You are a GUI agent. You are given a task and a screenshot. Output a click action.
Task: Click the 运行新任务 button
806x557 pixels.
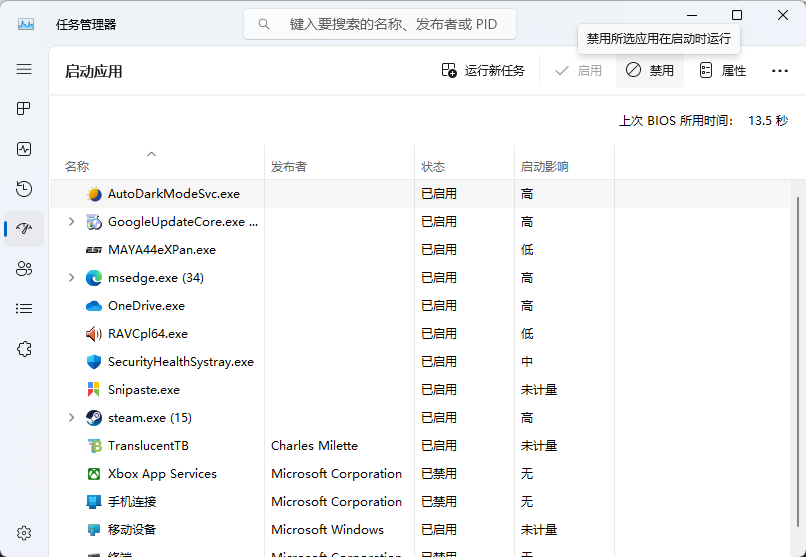(x=483, y=71)
